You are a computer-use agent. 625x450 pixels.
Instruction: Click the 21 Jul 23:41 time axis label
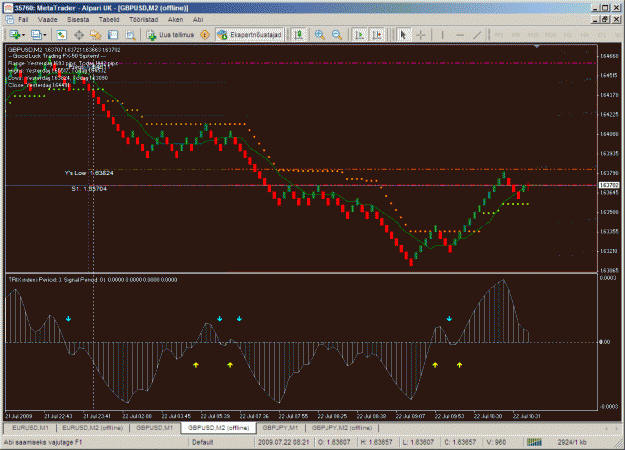click(98, 416)
